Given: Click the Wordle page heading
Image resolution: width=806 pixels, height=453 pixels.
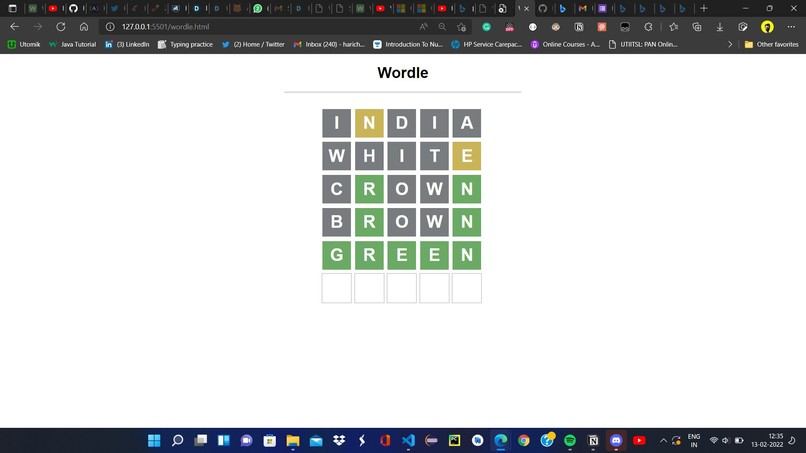Looking at the screenshot, I should pos(402,73).
